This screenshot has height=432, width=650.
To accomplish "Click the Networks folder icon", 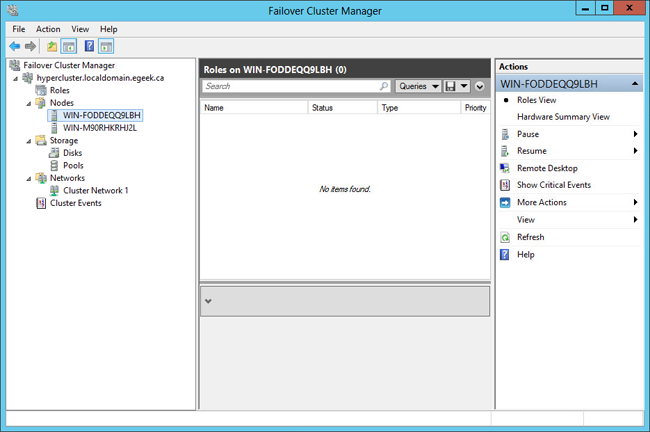I will pyautogui.click(x=41, y=178).
